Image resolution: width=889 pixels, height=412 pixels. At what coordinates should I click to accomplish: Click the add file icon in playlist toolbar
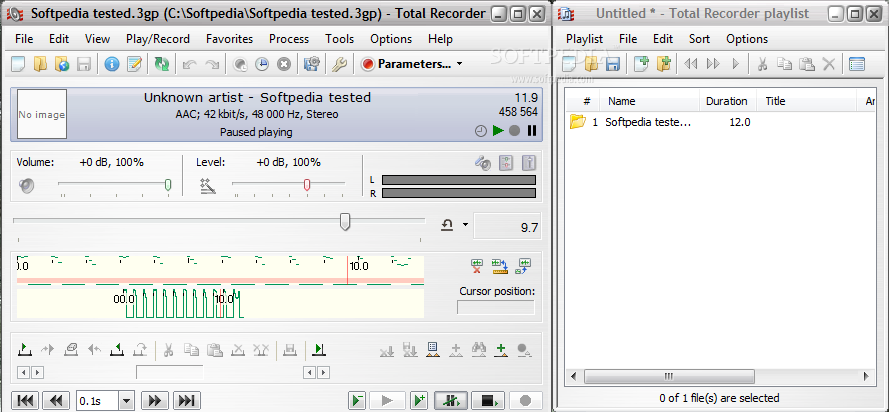[641, 63]
